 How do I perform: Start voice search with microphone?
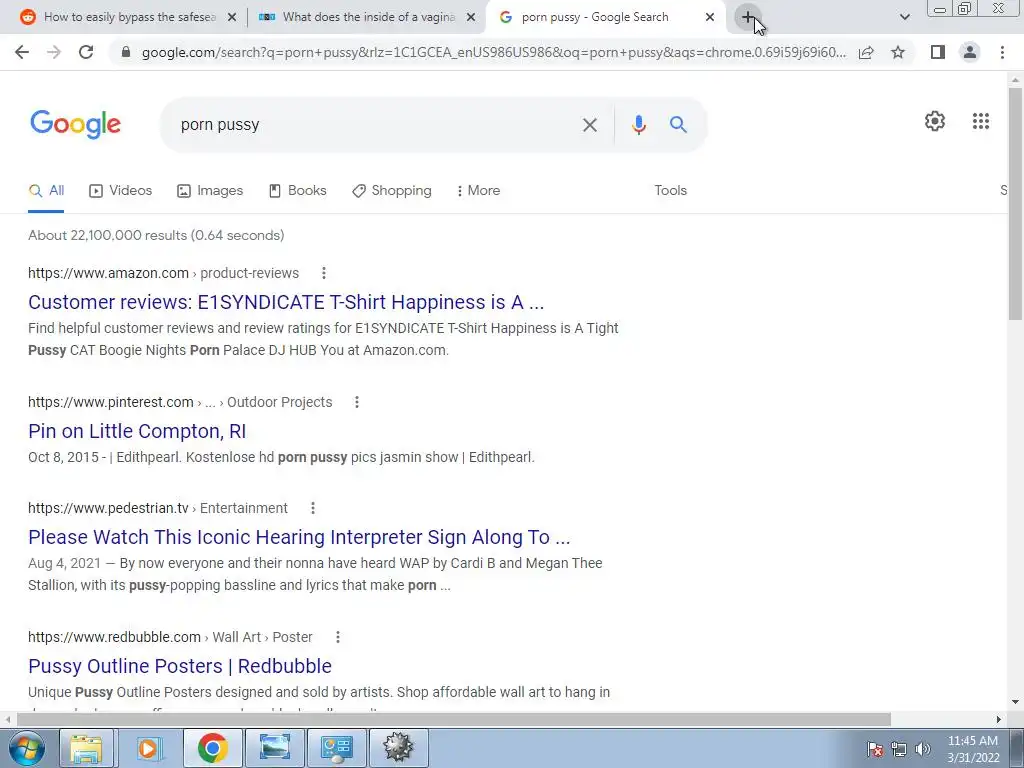[x=639, y=125]
